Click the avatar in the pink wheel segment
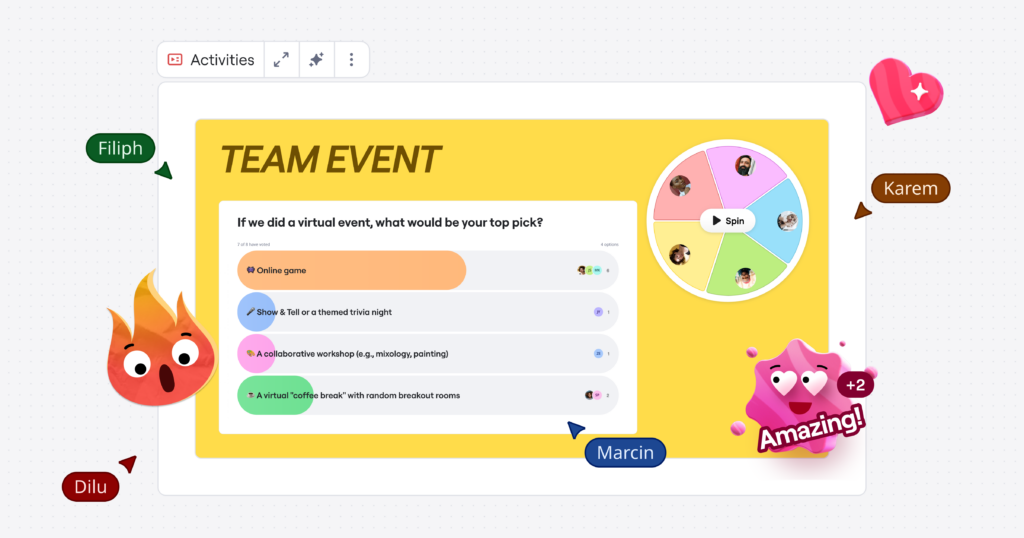1024x538 pixels. [x=680, y=187]
